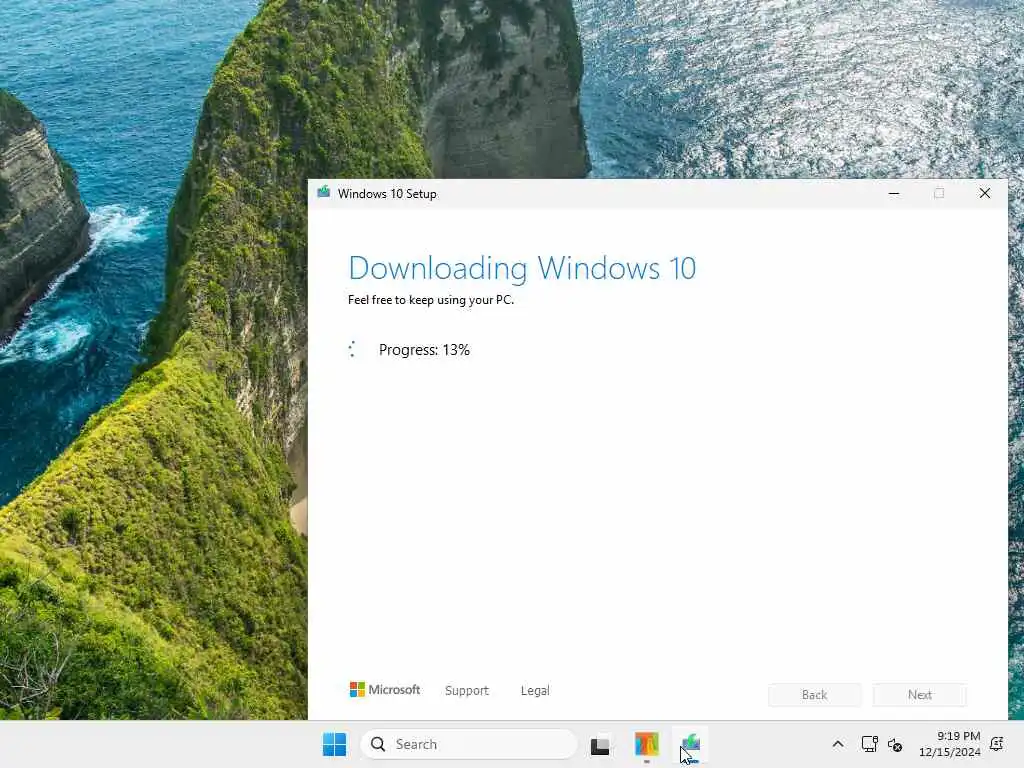Expand the hidden system tray icons chevron

[x=838, y=744]
